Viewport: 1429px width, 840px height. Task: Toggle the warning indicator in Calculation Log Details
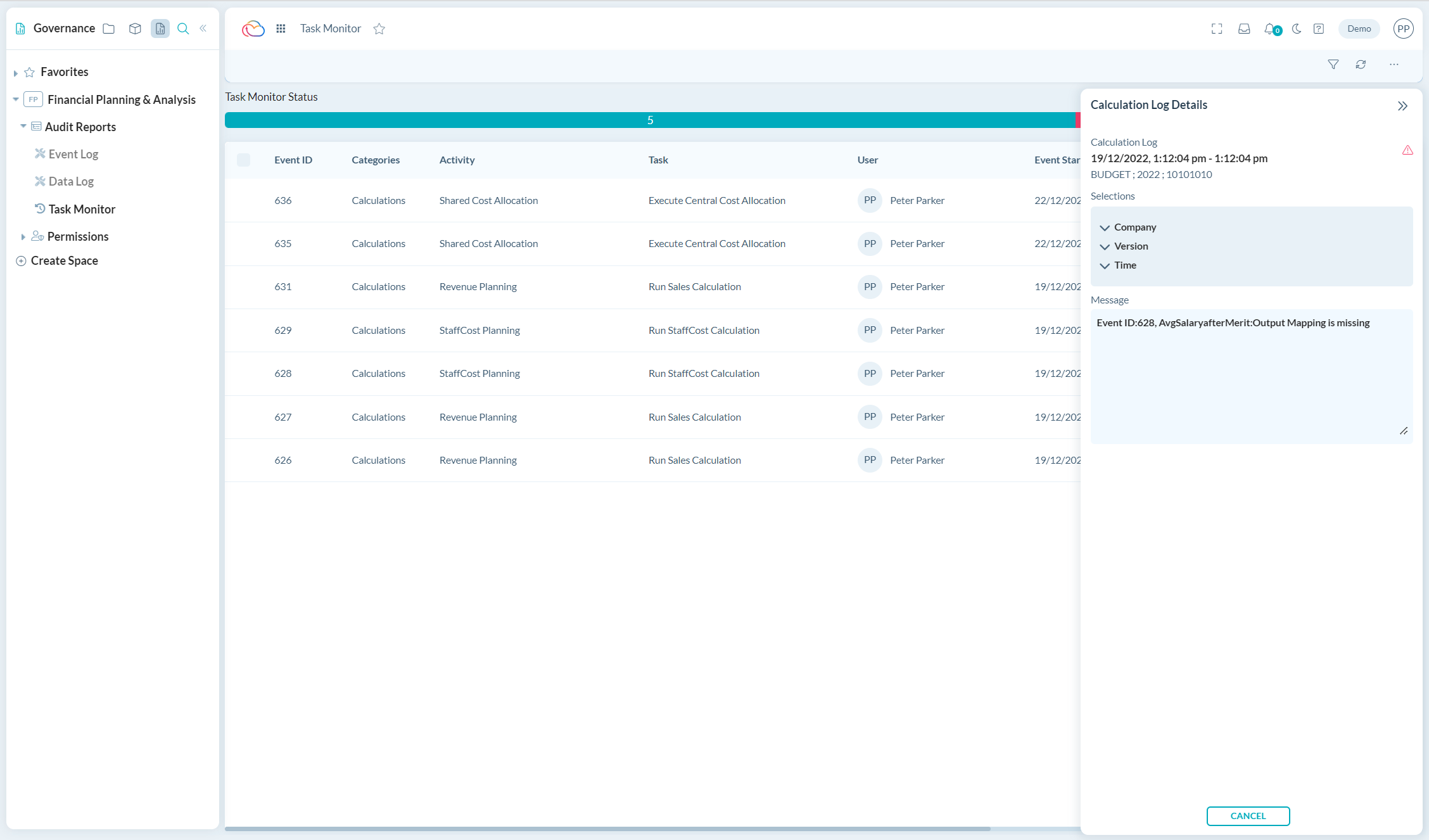(x=1407, y=150)
